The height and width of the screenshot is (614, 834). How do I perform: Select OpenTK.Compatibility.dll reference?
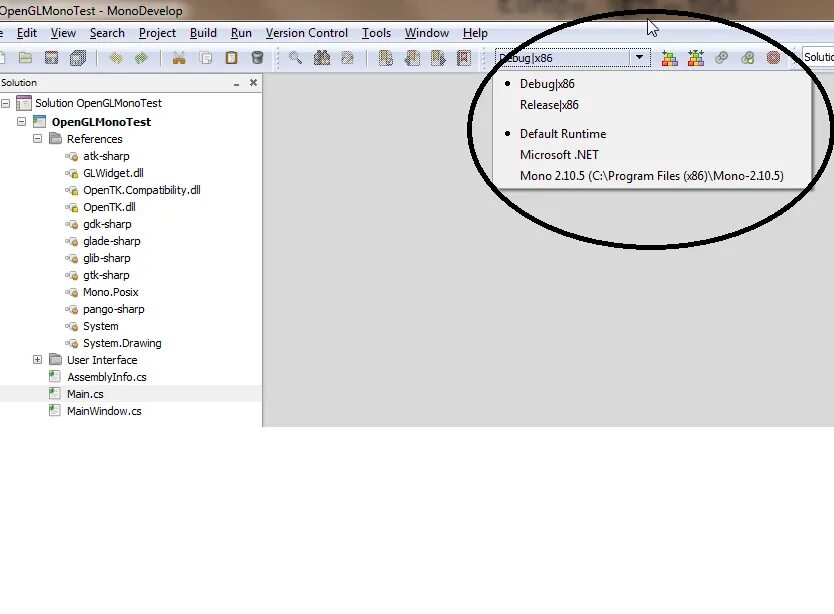tap(141, 190)
